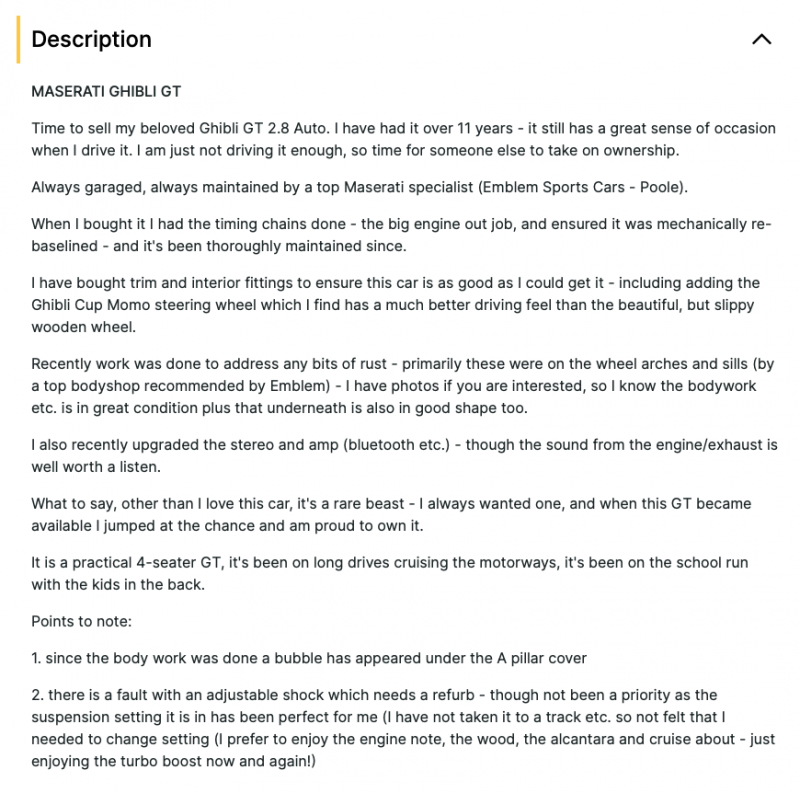Image resolution: width=800 pixels, height=793 pixels.
Task: Click the 'top bodyshop recommended by Emblem' text
Action: click(187, 386)
